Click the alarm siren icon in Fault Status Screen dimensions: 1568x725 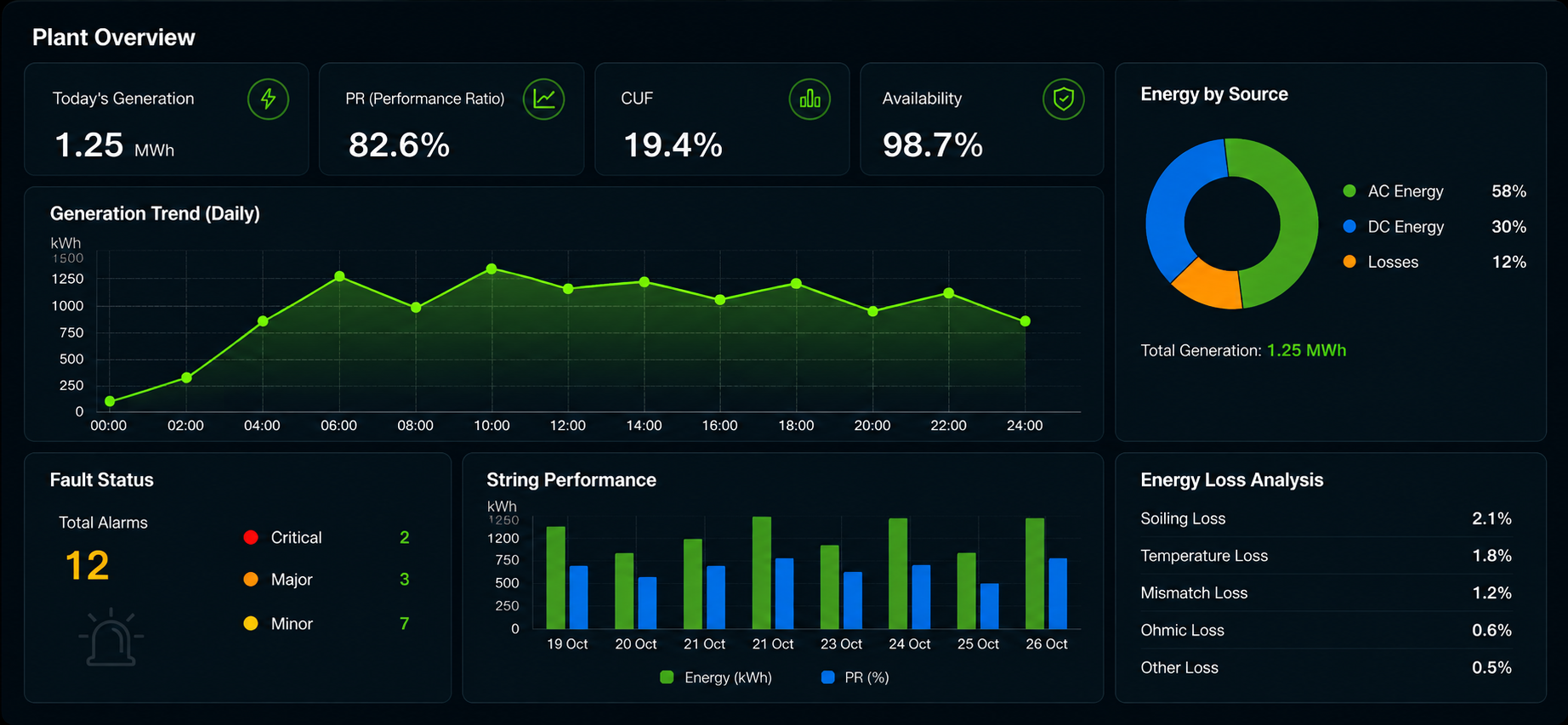(x=111, y=637)
